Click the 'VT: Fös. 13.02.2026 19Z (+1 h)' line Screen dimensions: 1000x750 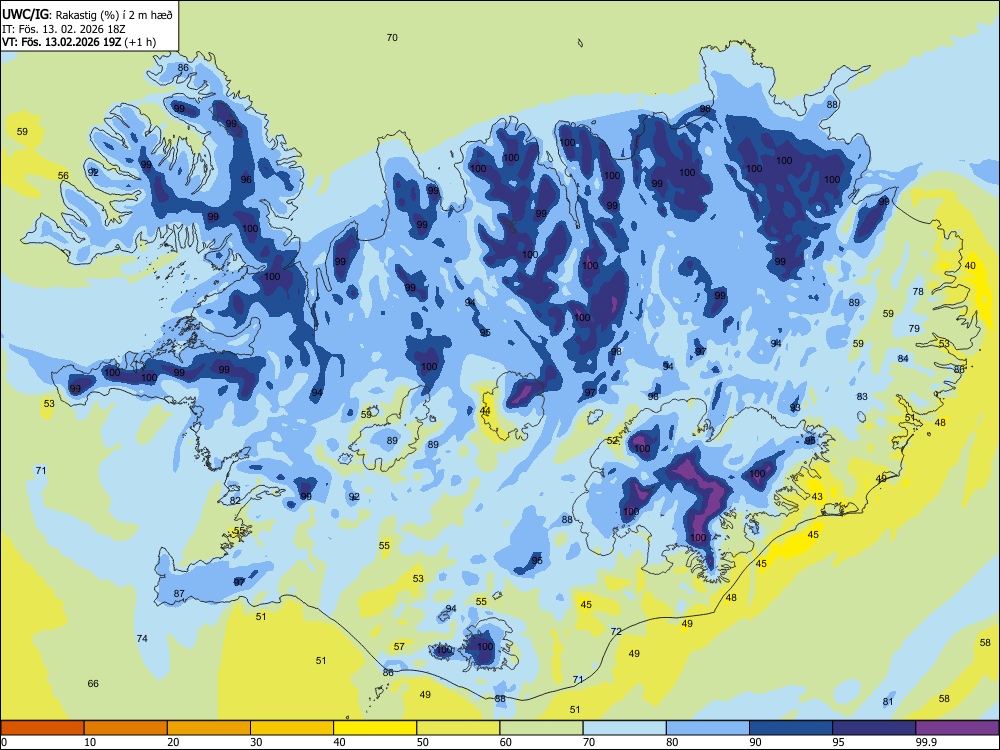(78, 42)
